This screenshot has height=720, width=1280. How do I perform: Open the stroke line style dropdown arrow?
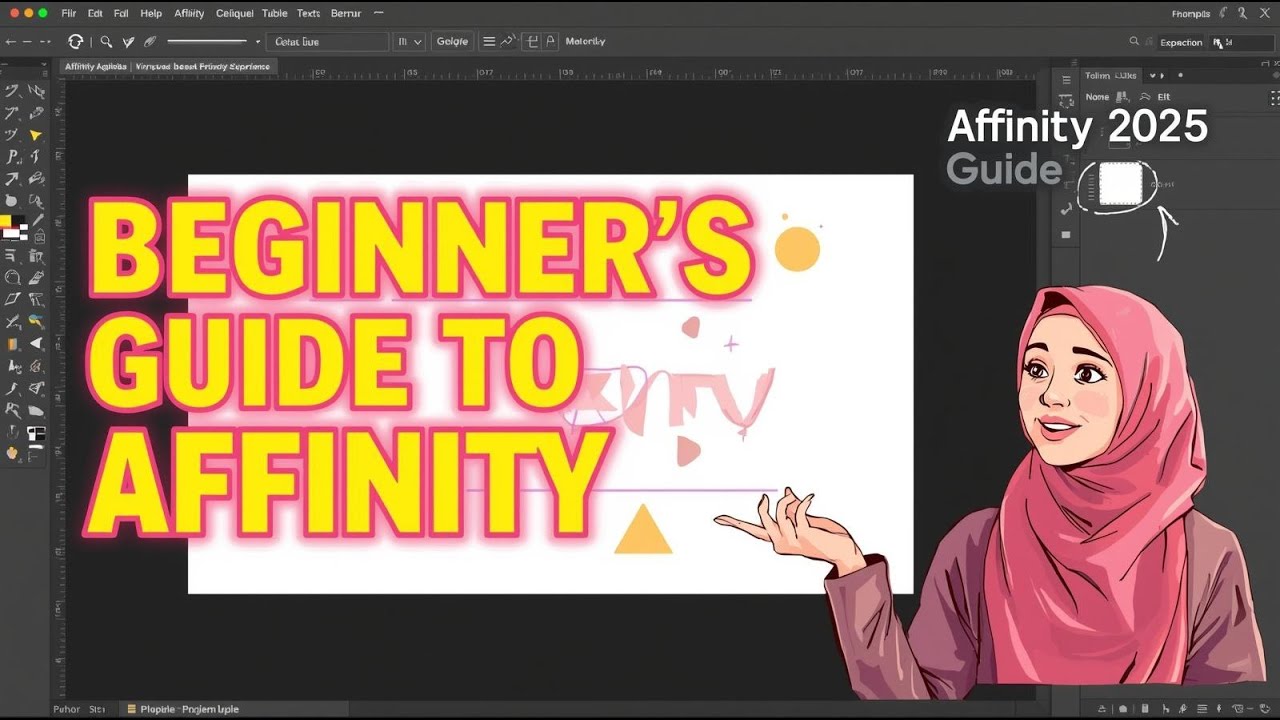[x=258, y=42]
